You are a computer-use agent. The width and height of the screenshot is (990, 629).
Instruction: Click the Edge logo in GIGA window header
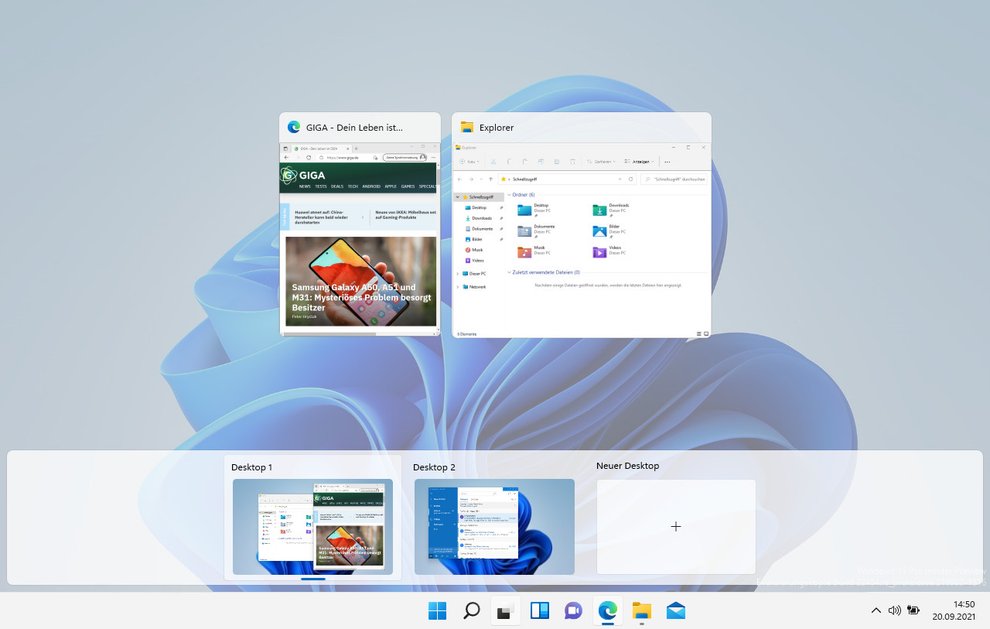point(294,127)
